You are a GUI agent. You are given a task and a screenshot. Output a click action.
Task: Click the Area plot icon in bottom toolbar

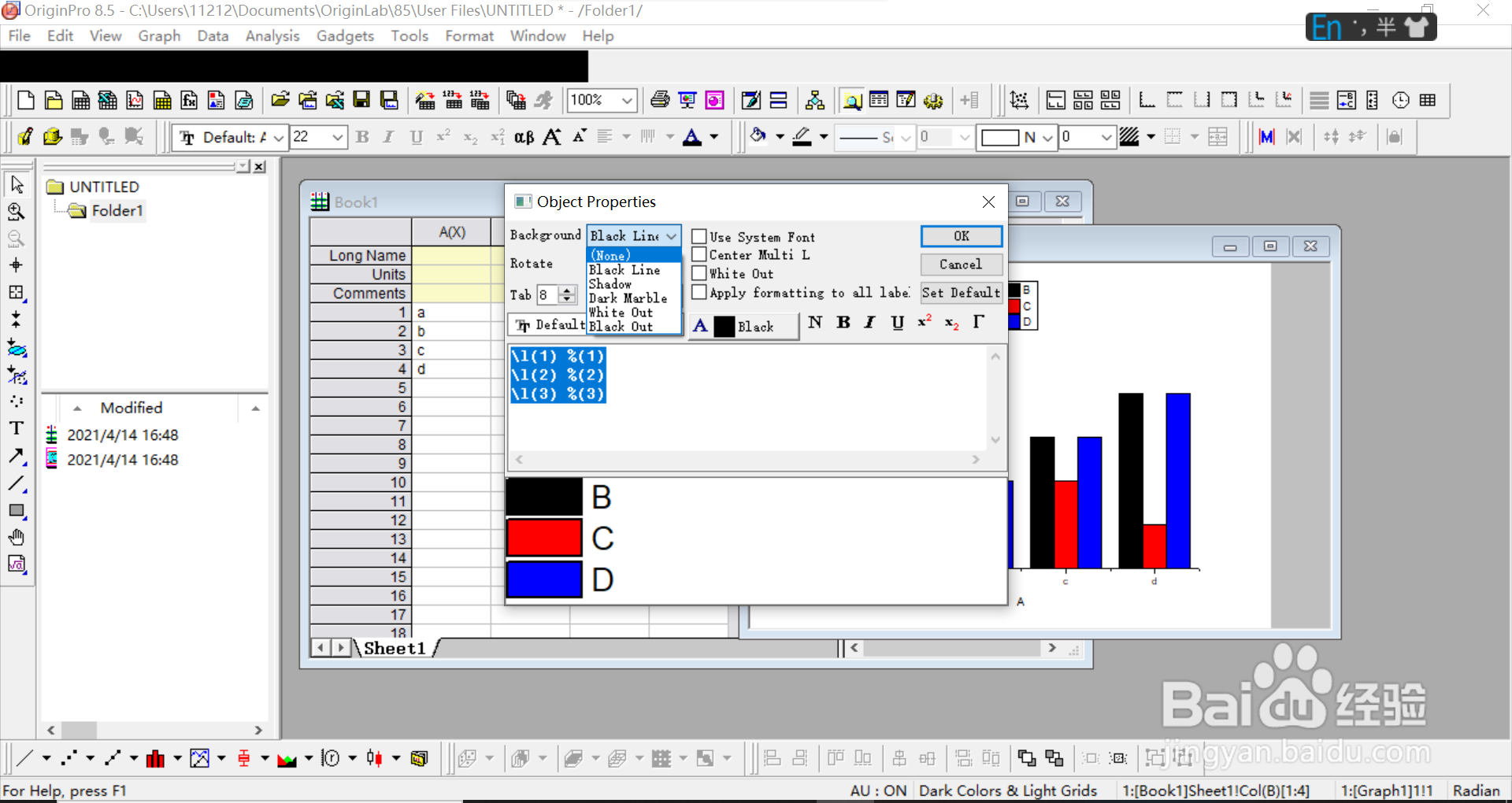(x=287, y=758)
